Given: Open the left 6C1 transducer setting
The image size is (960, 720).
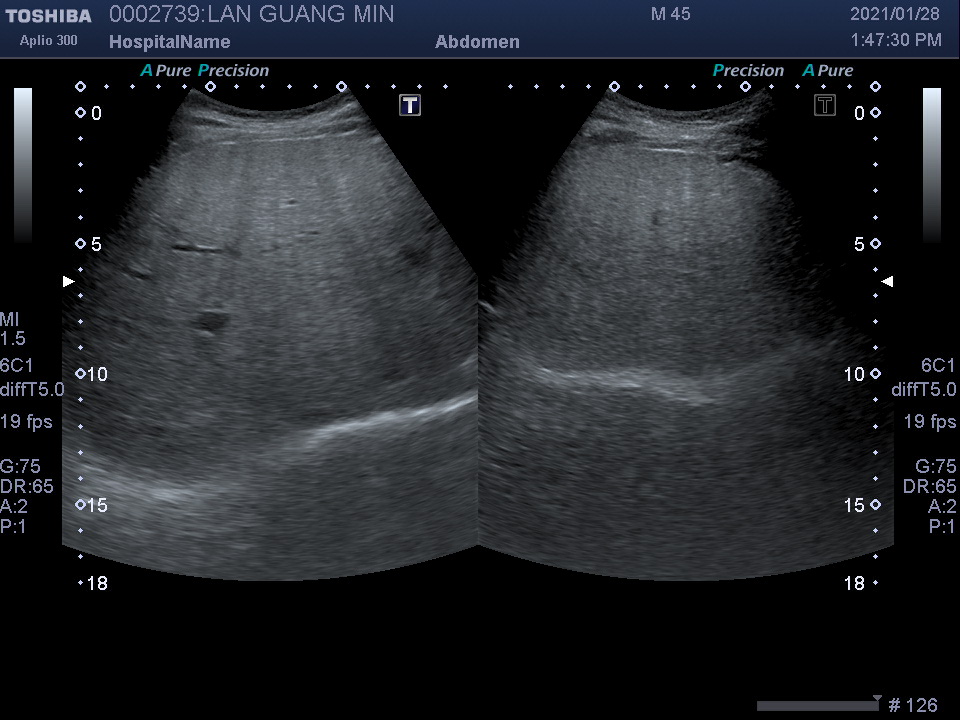Looking at the screenshot, I should tap(16, 366).
